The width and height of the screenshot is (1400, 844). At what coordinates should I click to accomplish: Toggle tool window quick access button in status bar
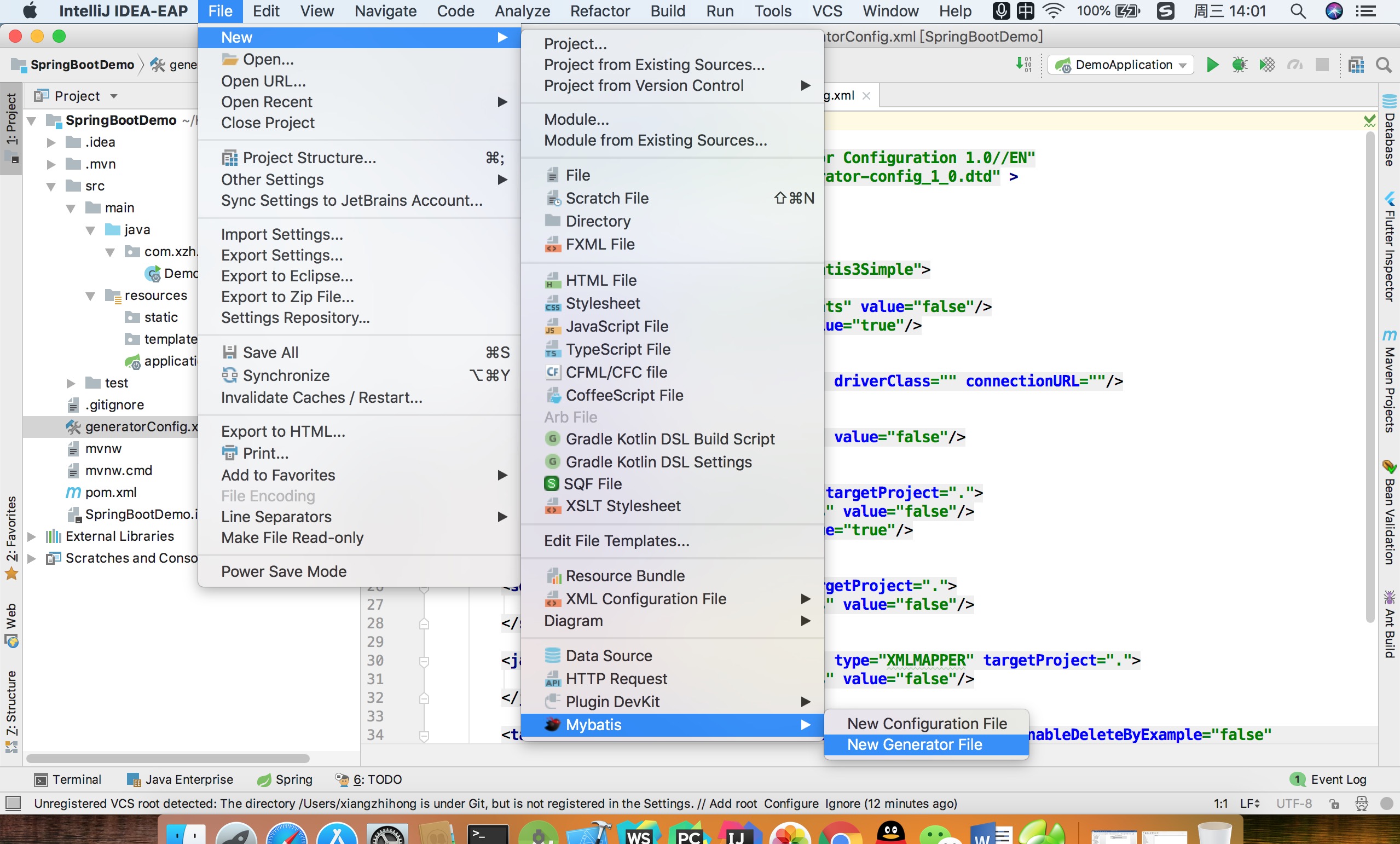pyautogui.click(x=13, y=803)
